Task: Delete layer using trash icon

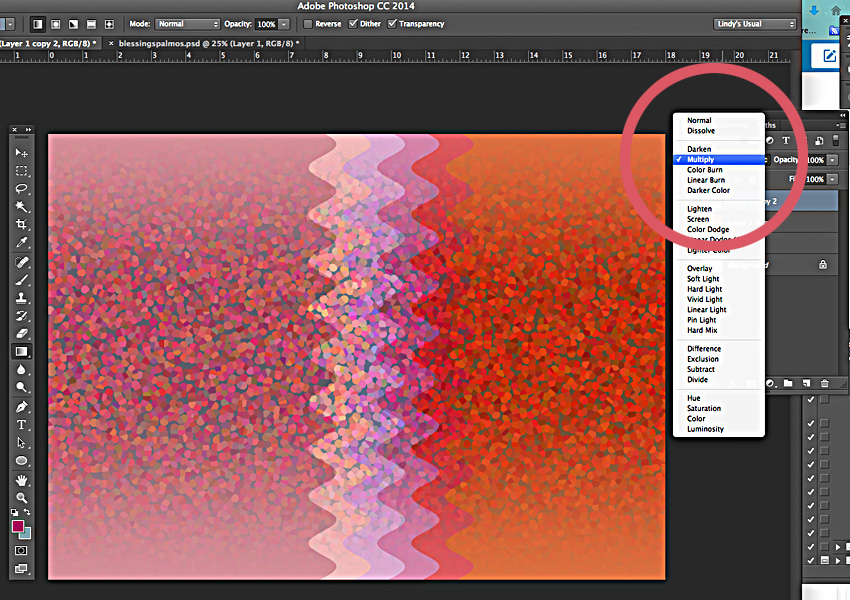Action: (824, 383)
